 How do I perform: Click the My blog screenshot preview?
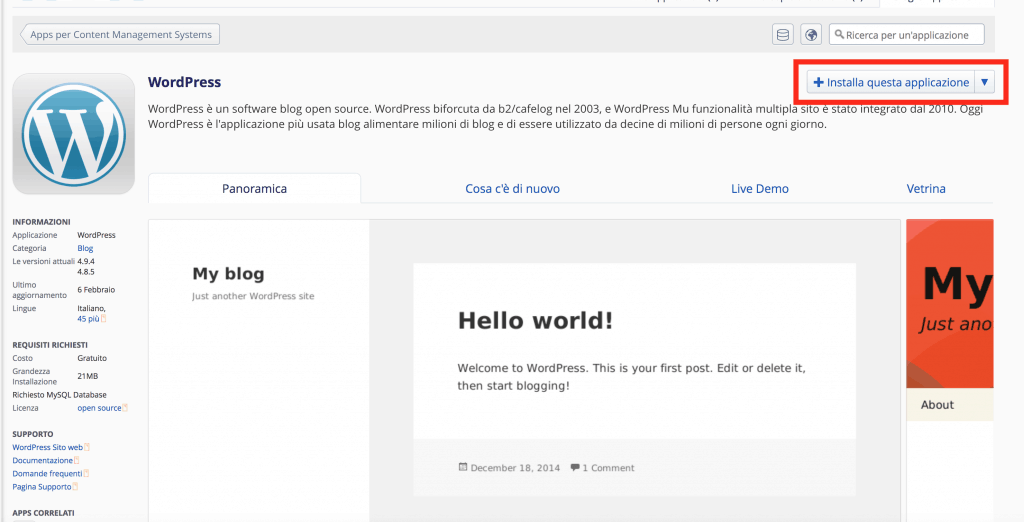pyautogui.click(x=524, y=370)
